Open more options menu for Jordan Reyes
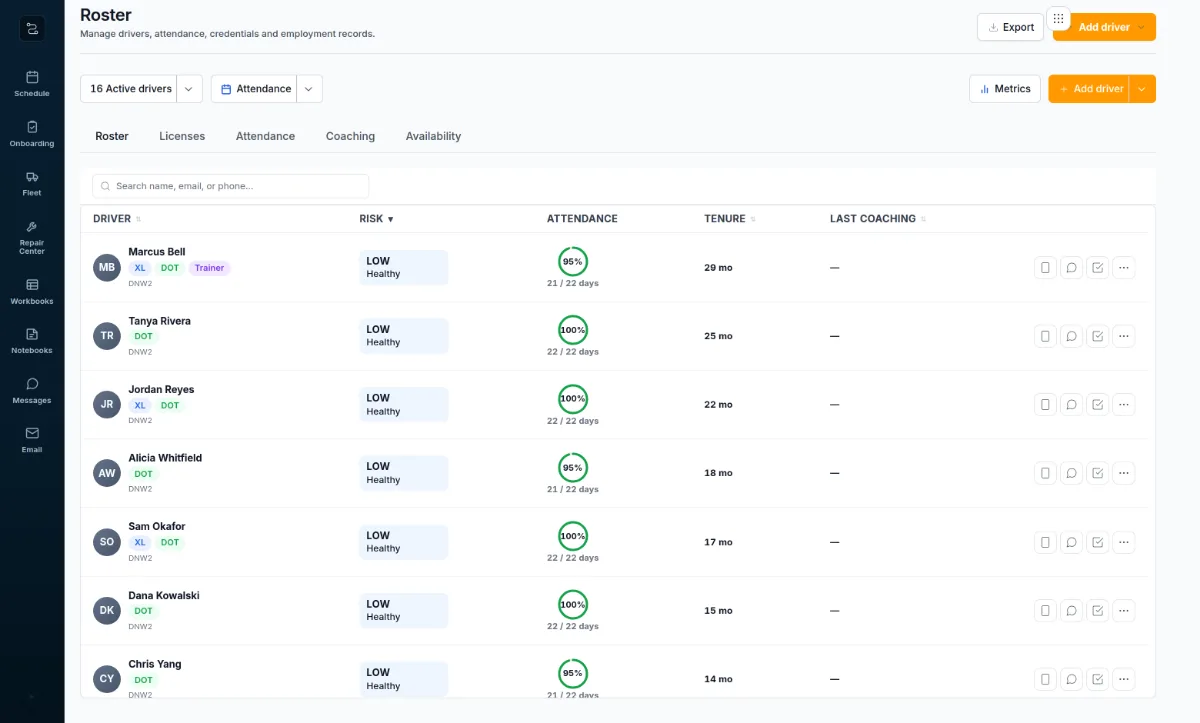1200x723 pixels. pos(1124,405)
